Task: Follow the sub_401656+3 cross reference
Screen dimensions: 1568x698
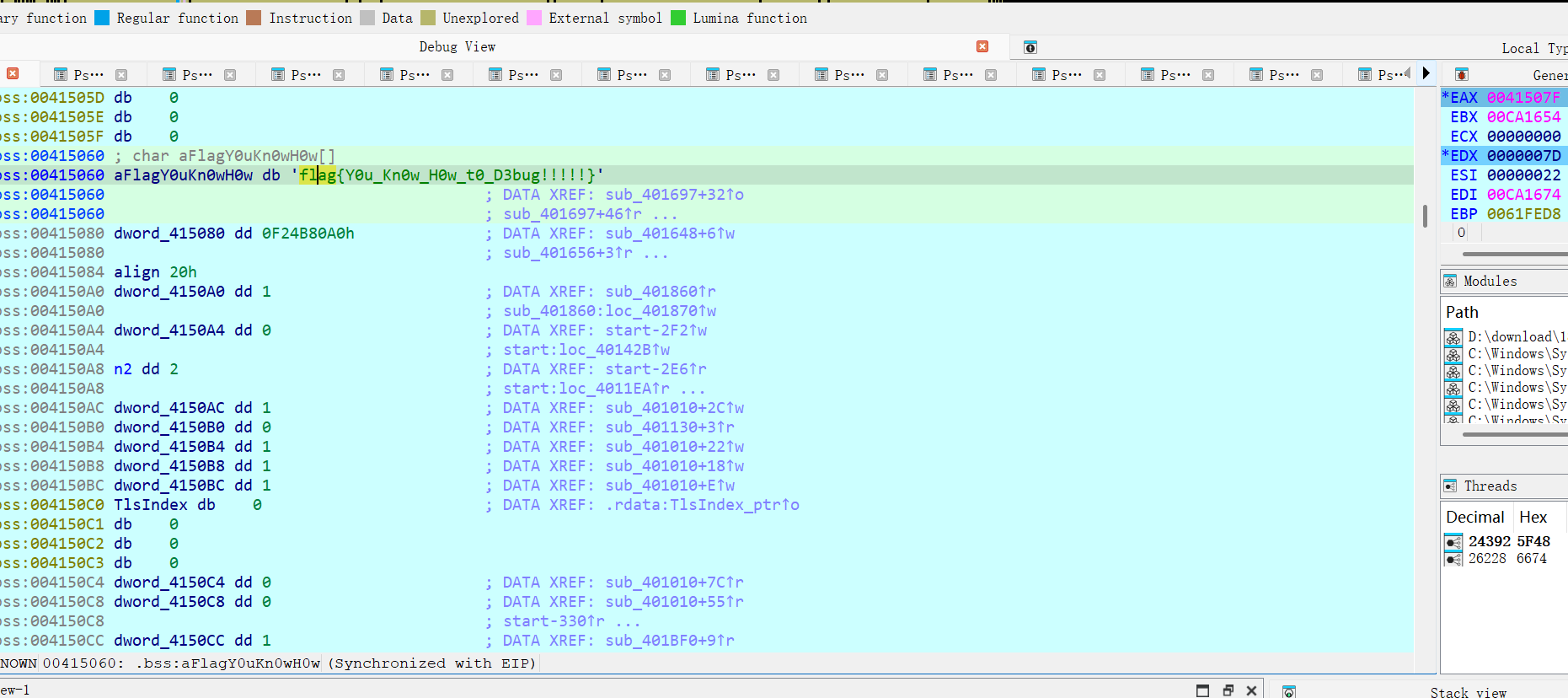Action: (x=568, y=252)
